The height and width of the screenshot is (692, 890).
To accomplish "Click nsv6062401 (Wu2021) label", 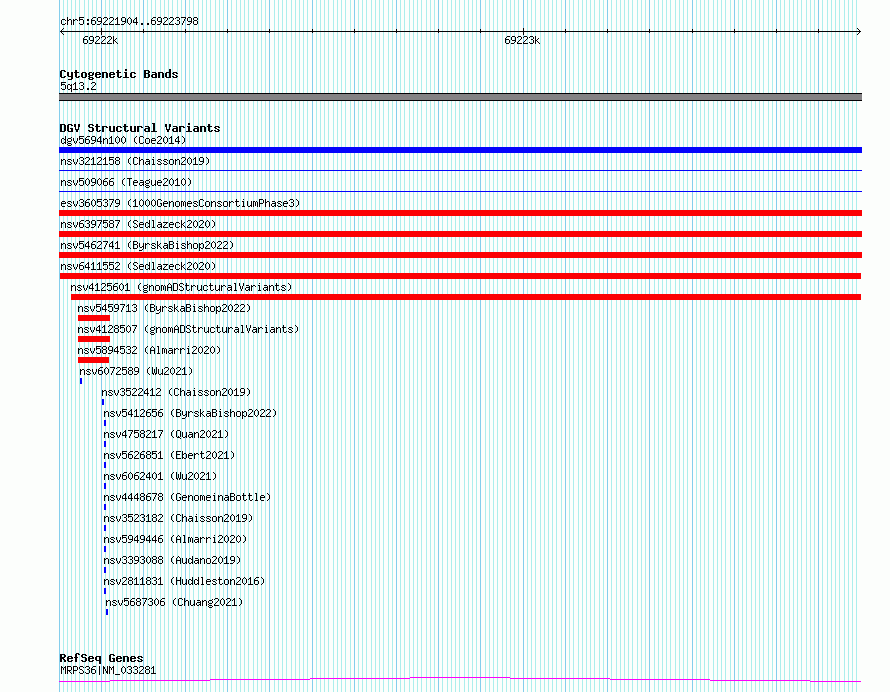I will point(160,476).
